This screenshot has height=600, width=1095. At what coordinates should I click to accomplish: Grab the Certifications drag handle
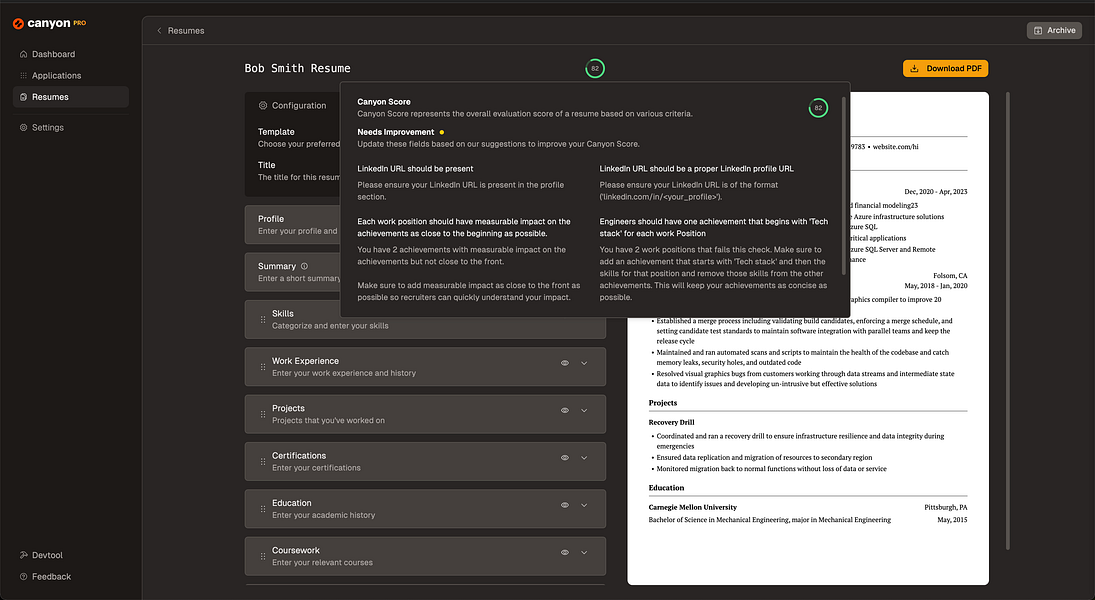point(263,462)
